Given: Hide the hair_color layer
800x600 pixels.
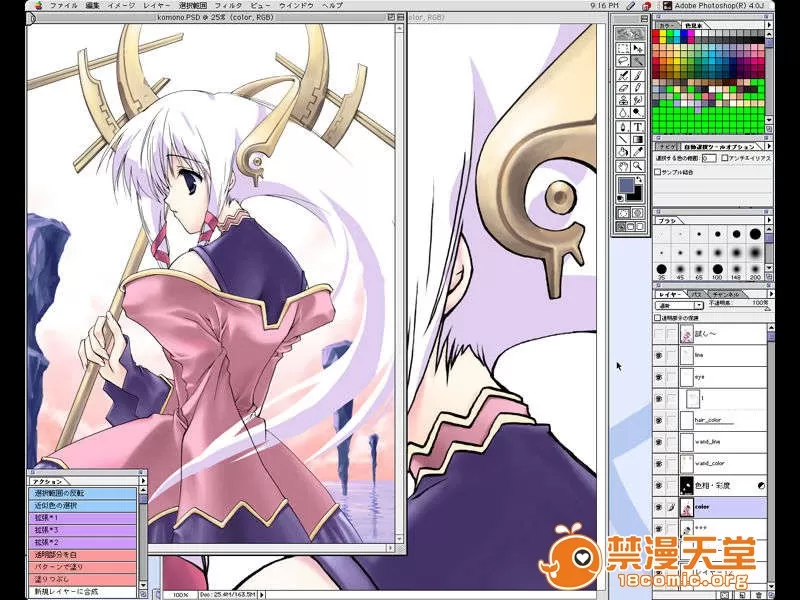Looking at the screenshot, I should coord(659,420).
